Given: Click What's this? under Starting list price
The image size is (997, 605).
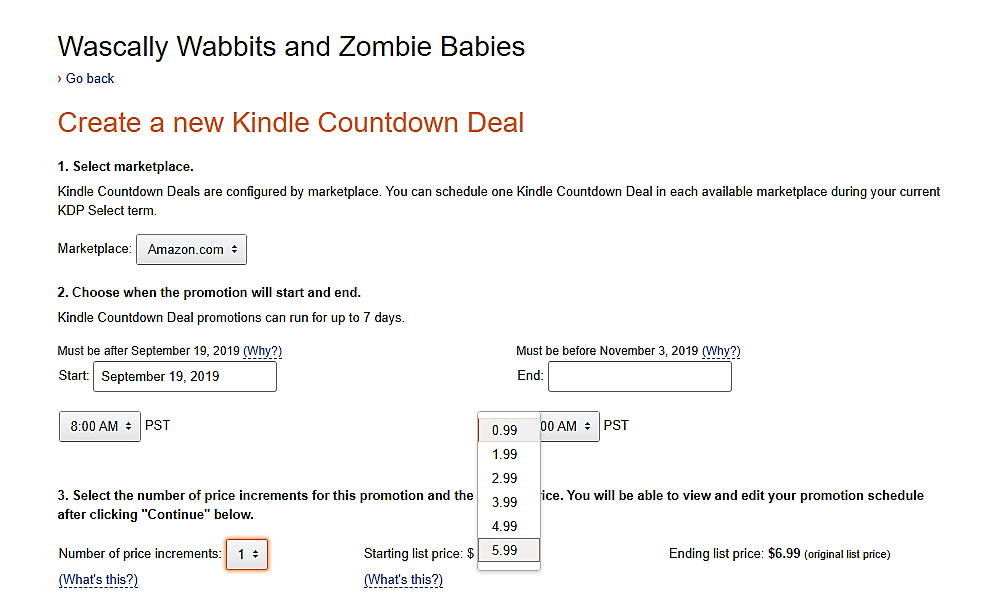Looking at the screenshot, I should click(x=403, y=580).
